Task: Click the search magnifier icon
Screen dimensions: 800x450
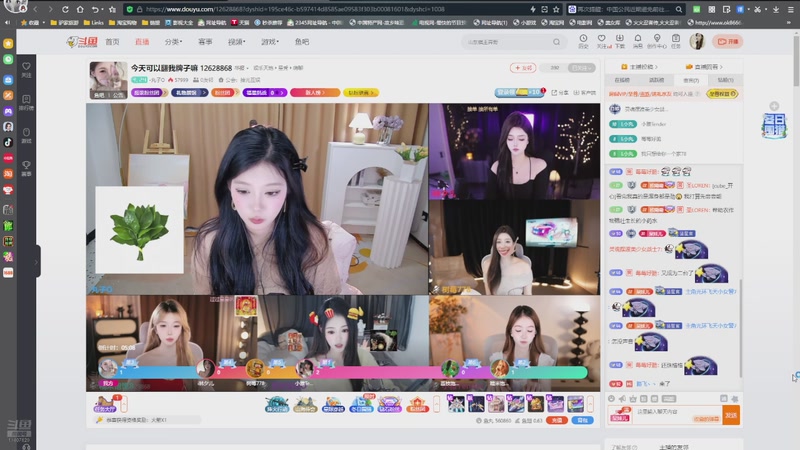Action: point(557,42)
